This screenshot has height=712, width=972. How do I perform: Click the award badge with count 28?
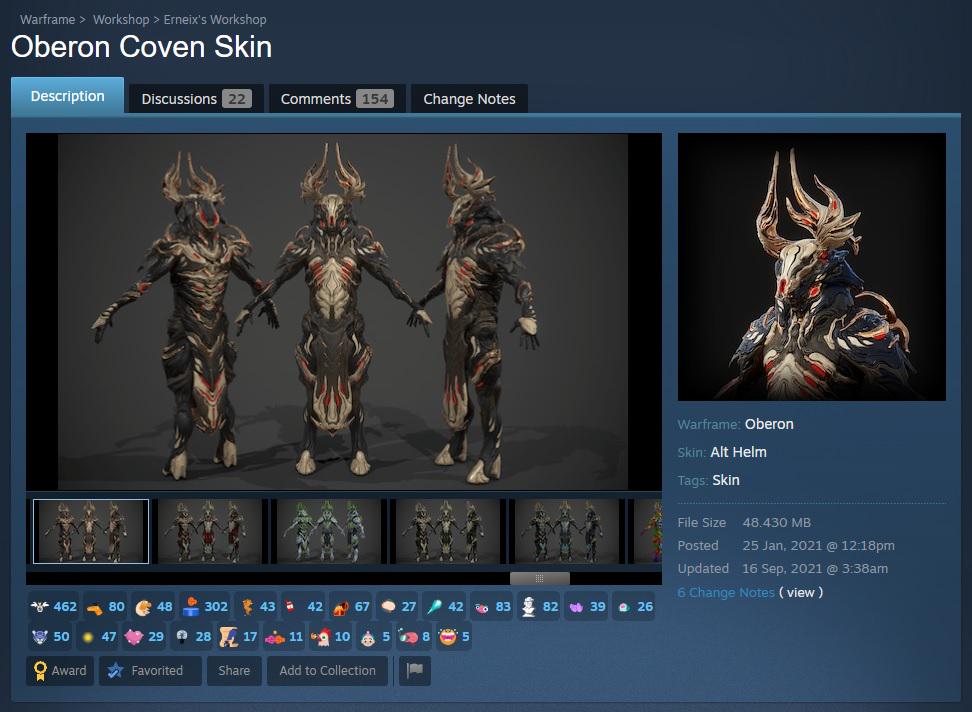click(x=192, y=636)
